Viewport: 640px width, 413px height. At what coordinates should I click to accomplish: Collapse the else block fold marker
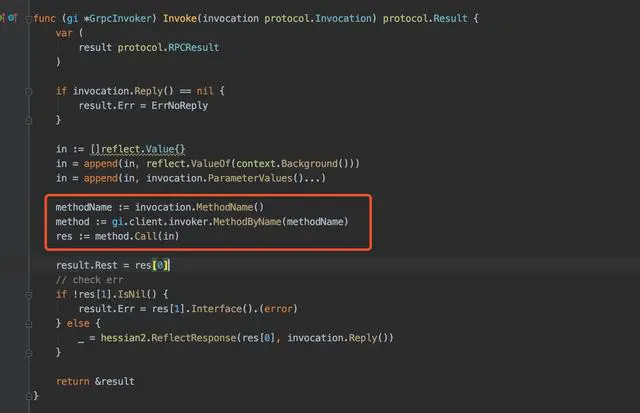click(x=29, y=324)
